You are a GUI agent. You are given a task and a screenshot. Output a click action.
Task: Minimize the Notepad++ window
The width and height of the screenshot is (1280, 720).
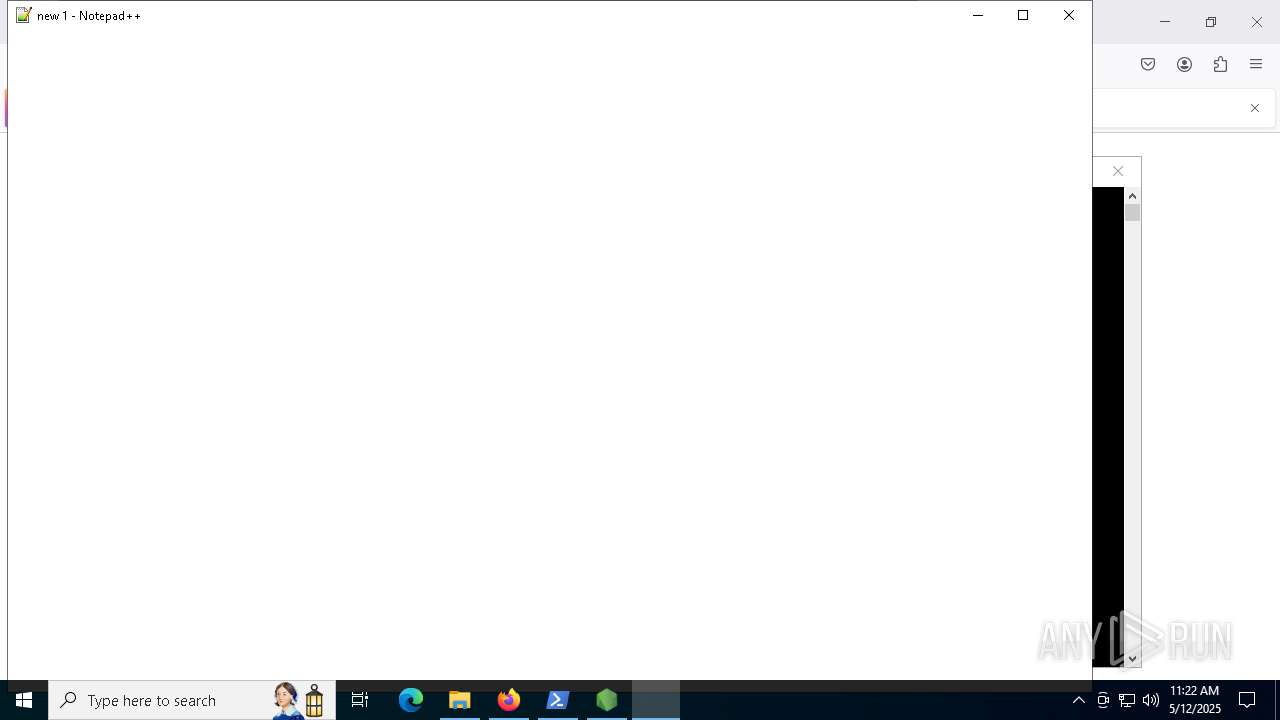click(x=978, y=15)
